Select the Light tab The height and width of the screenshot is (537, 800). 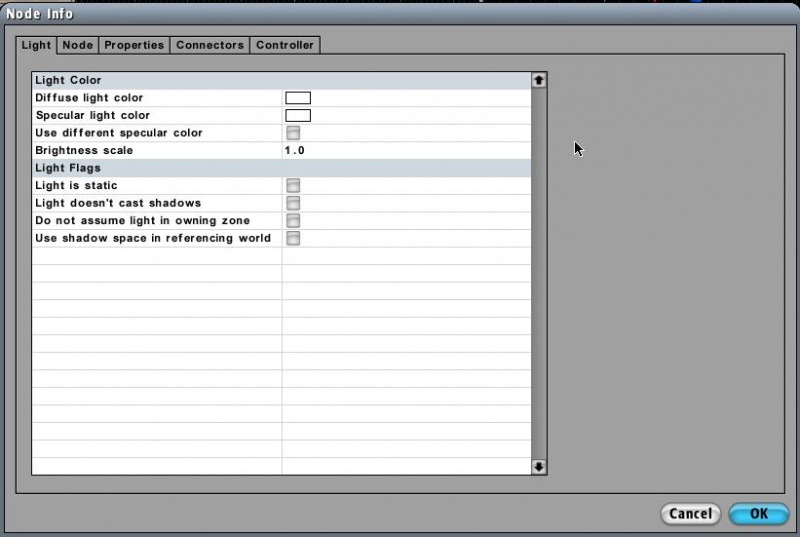click(36, 45)
